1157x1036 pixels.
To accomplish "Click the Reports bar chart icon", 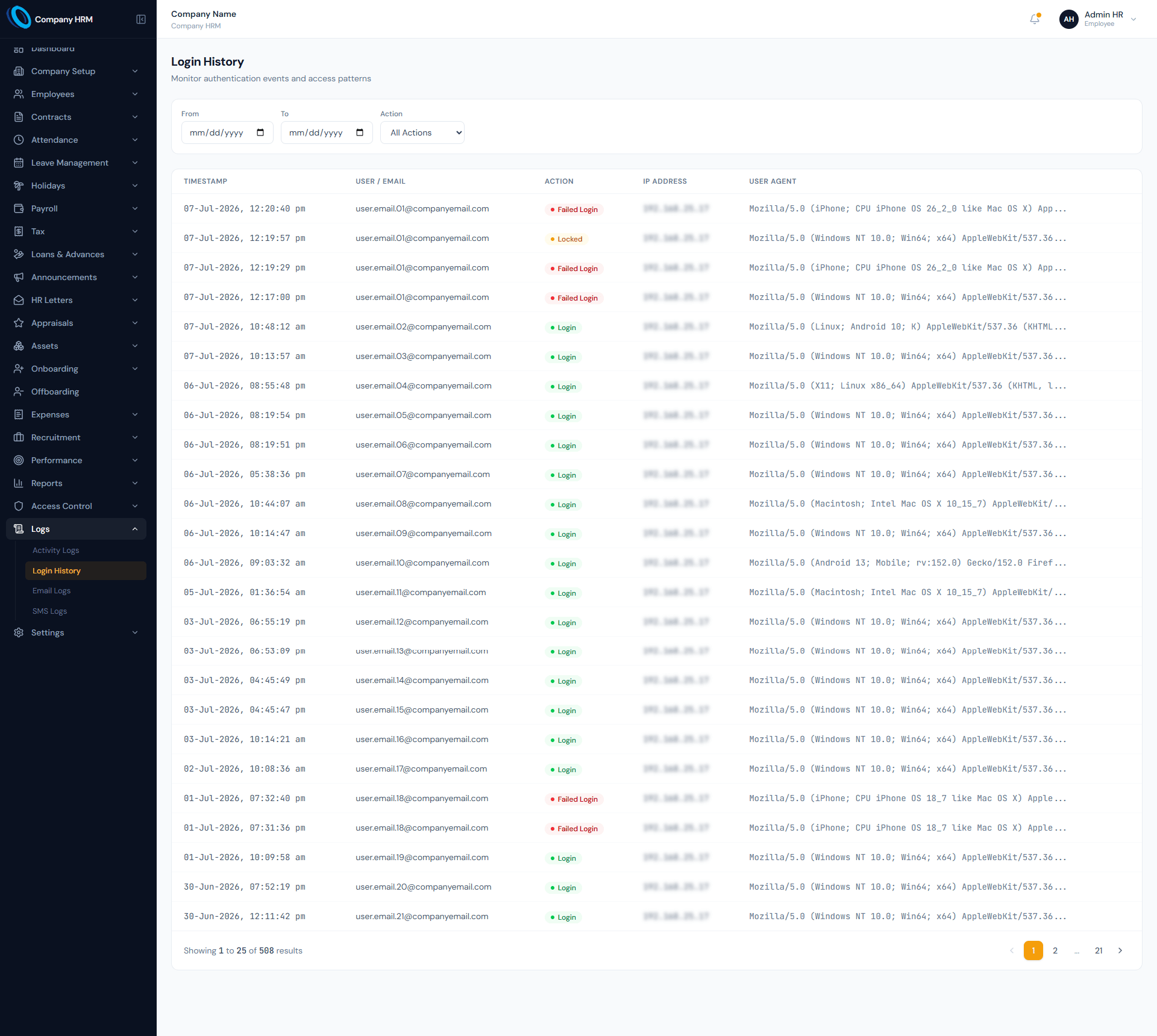I will pyautogui.click(x=19, y=483).
